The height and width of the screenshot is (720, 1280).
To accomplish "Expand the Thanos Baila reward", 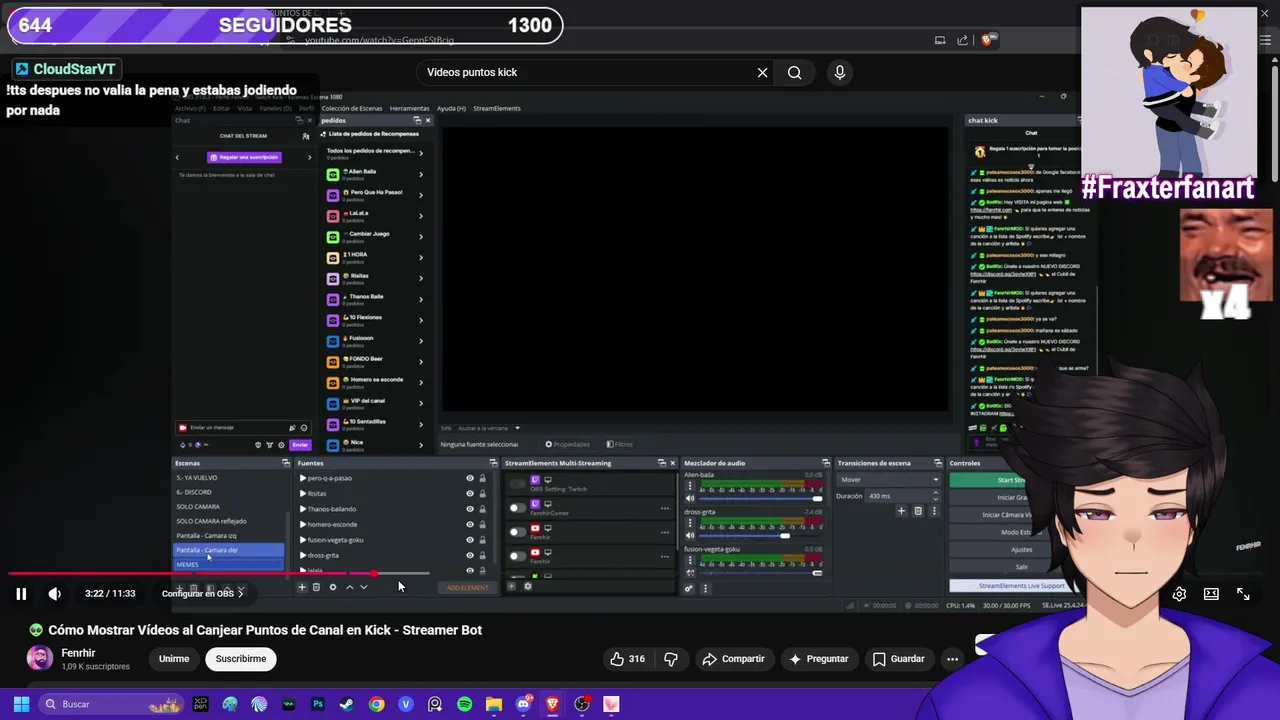I will (x=420, y=299).
